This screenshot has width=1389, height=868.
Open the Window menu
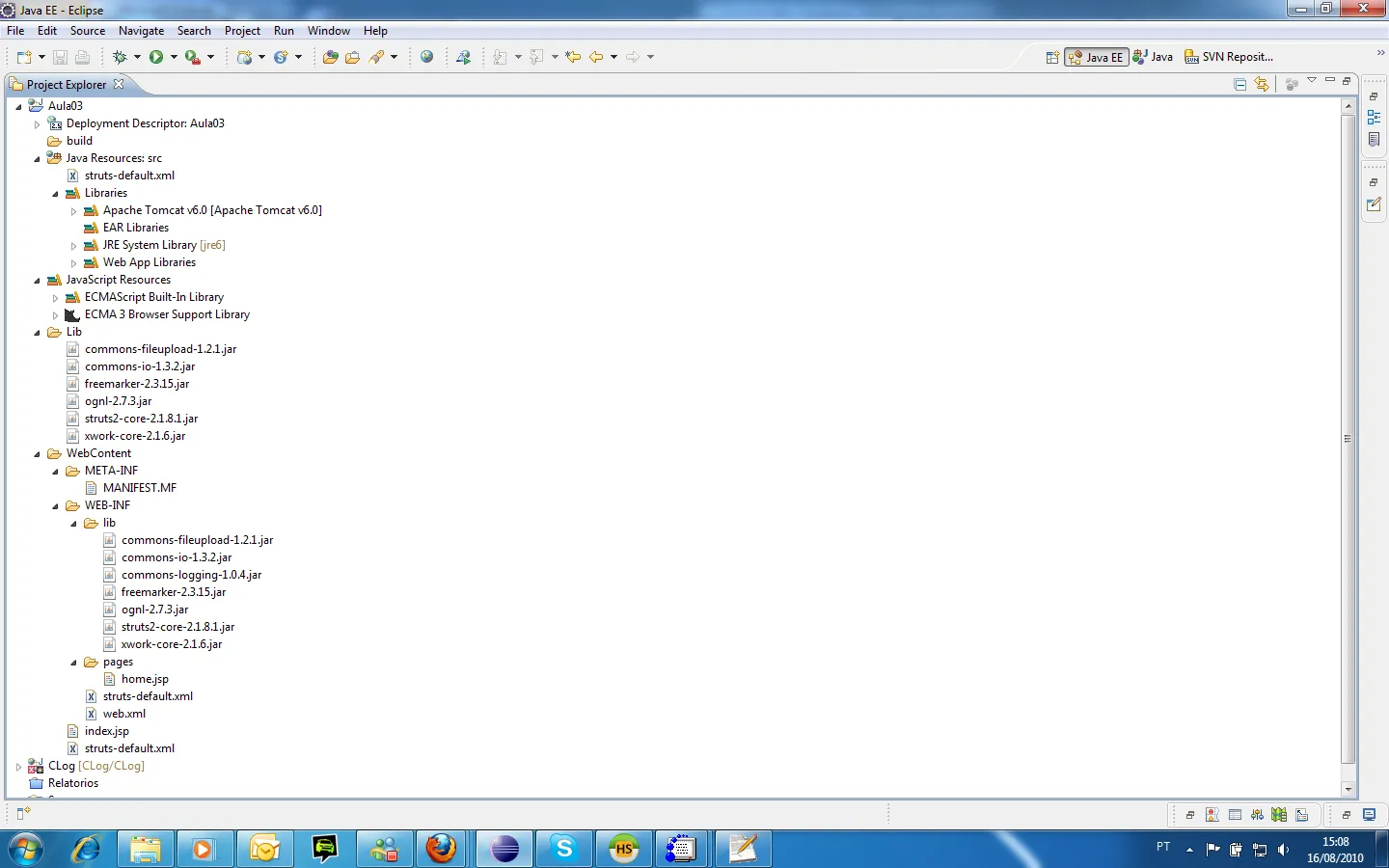(329, 31)
